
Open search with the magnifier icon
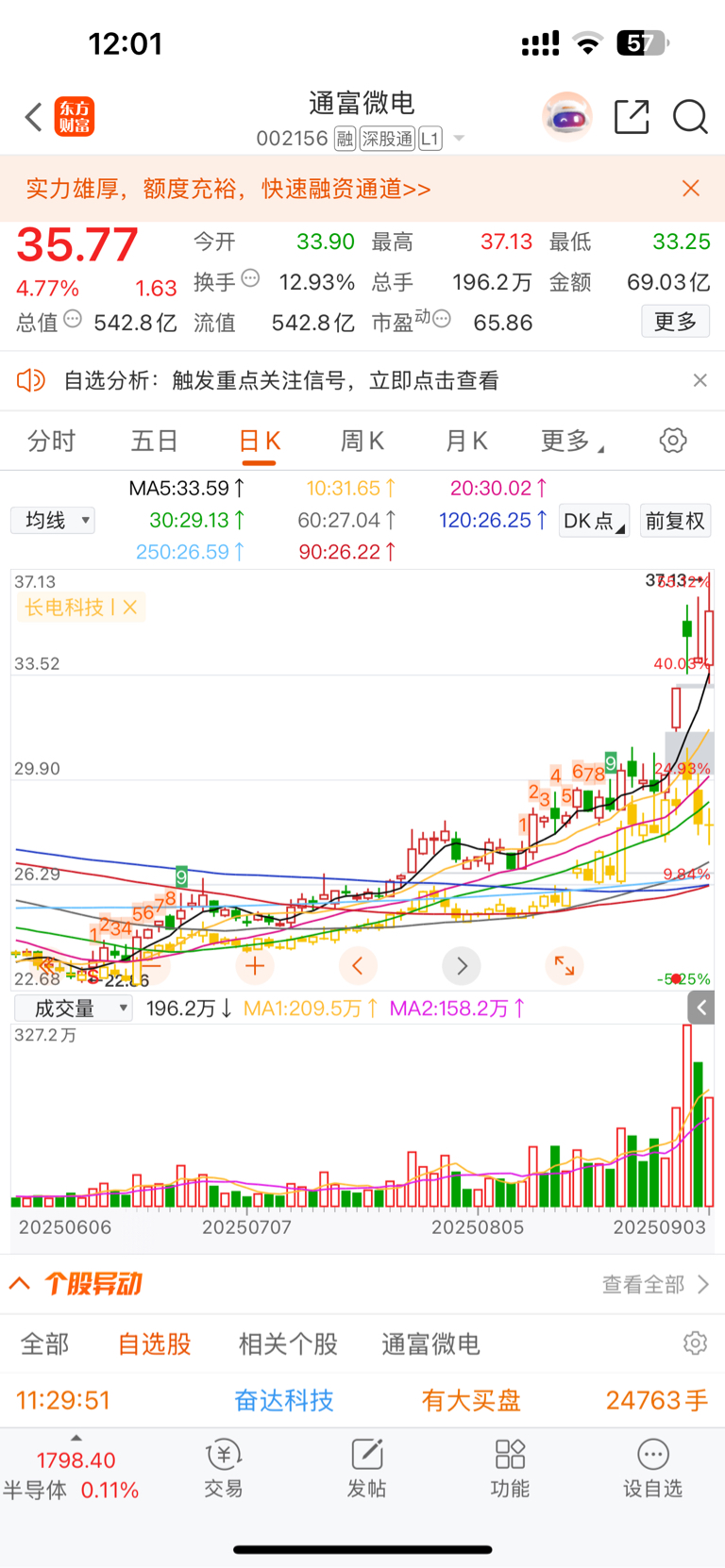click(x=690, y=117)
